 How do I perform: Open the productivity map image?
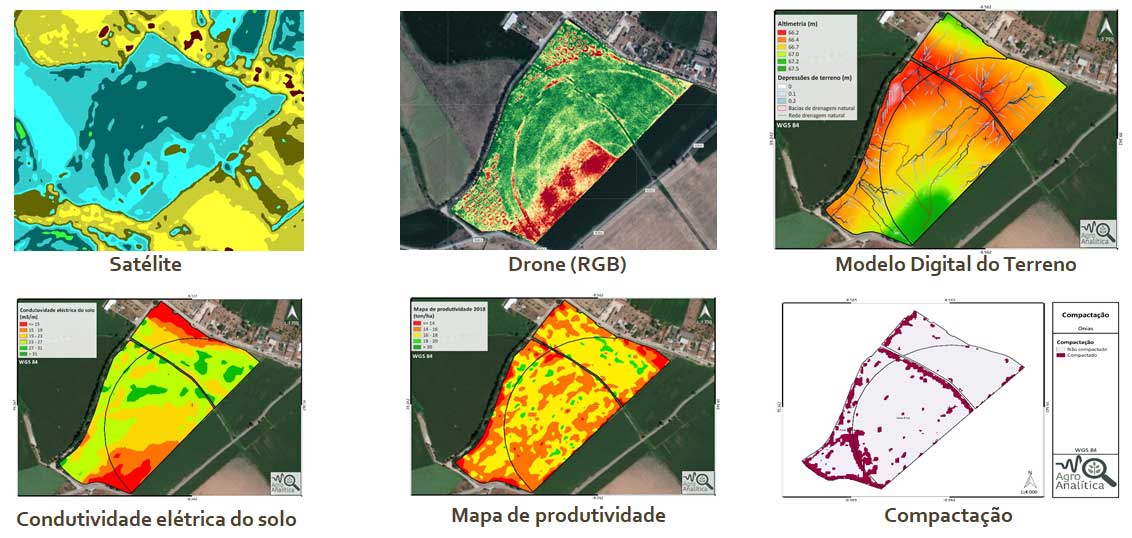point(562,396)
